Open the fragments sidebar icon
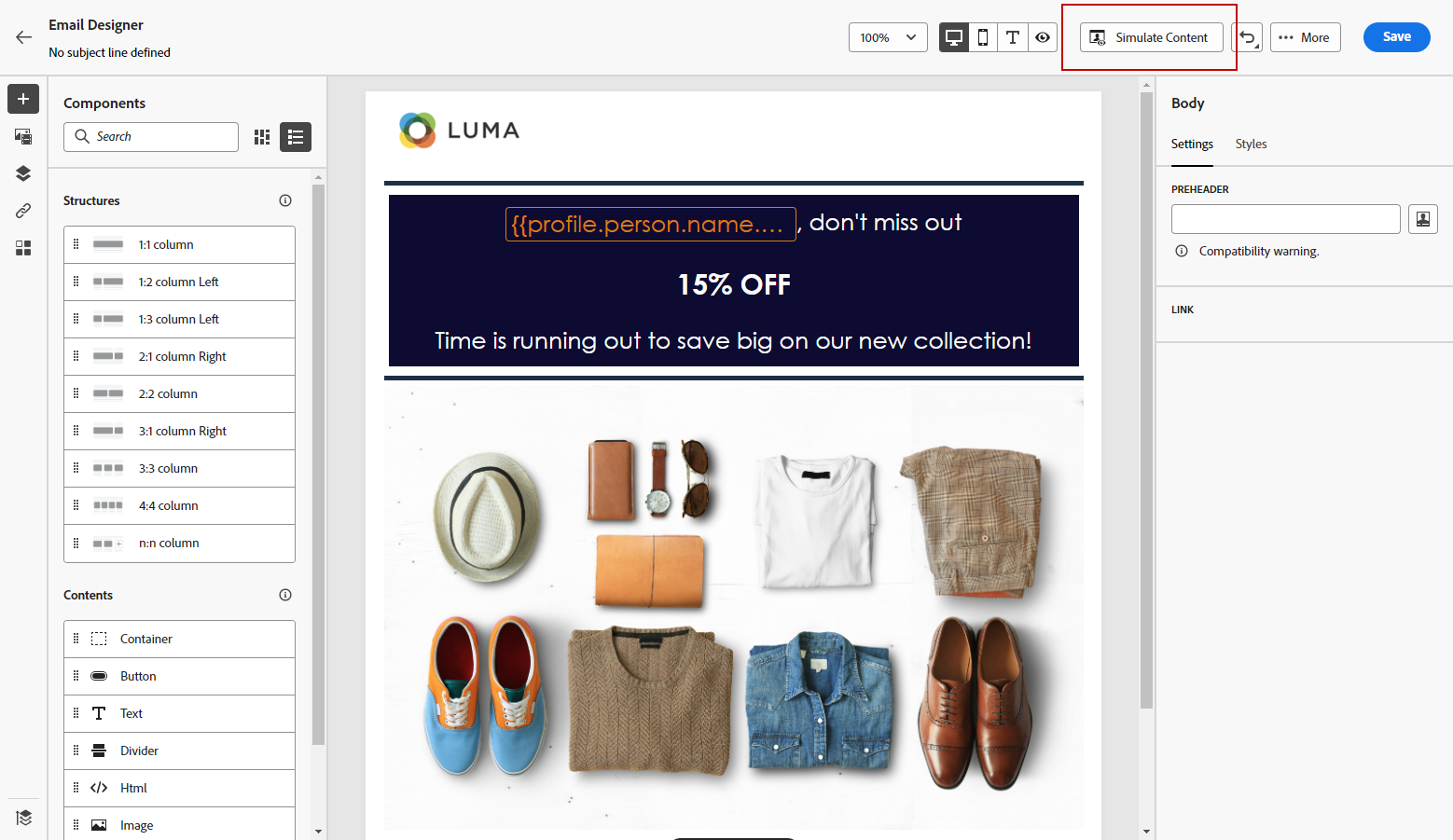The width and height of the screenshot is (1453, 840). pos(23,248)
